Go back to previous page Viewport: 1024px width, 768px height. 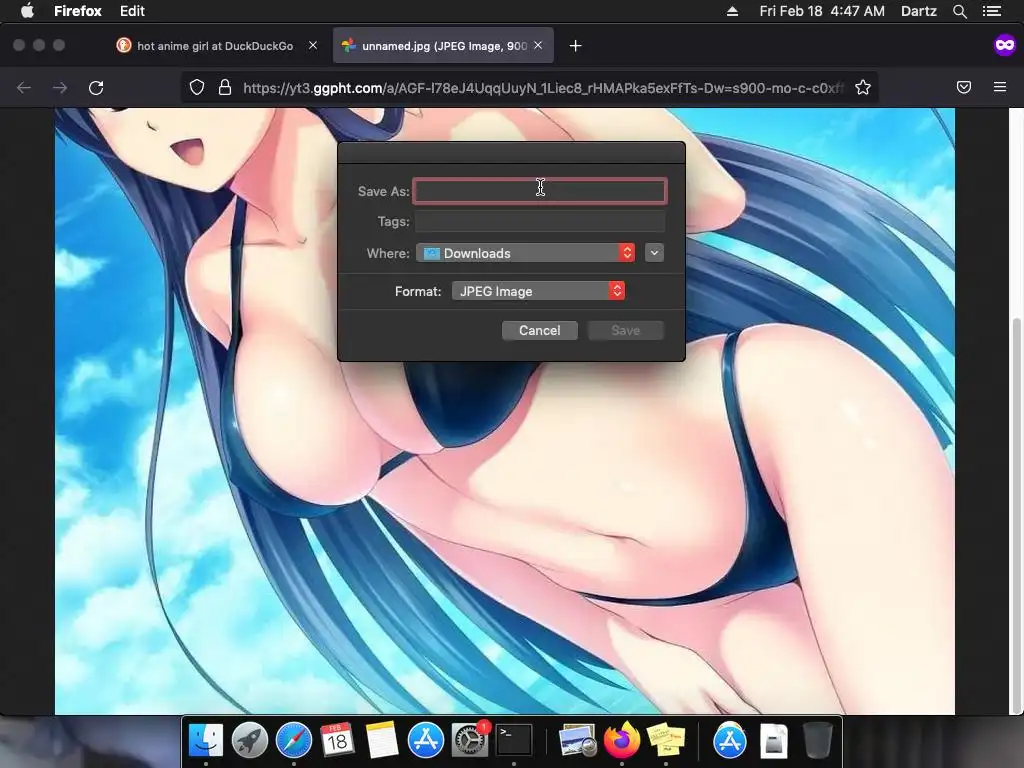pyautogui.click(x=24, y=88)
